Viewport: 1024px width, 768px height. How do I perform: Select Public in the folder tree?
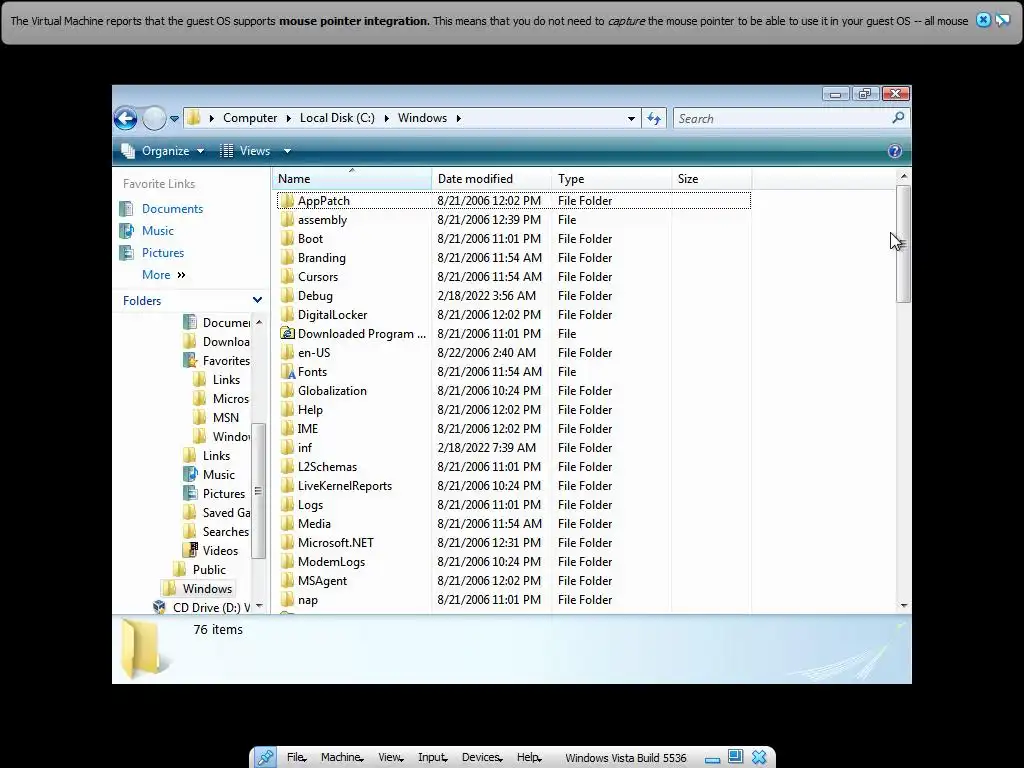tap(209, 569)
